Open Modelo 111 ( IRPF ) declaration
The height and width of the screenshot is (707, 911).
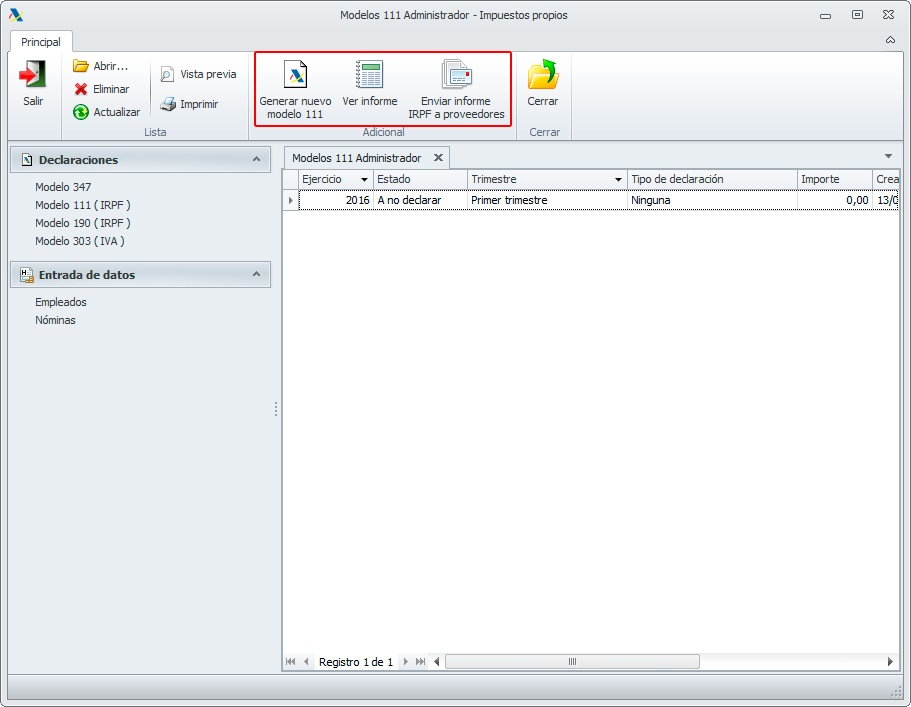coord(83,205)
